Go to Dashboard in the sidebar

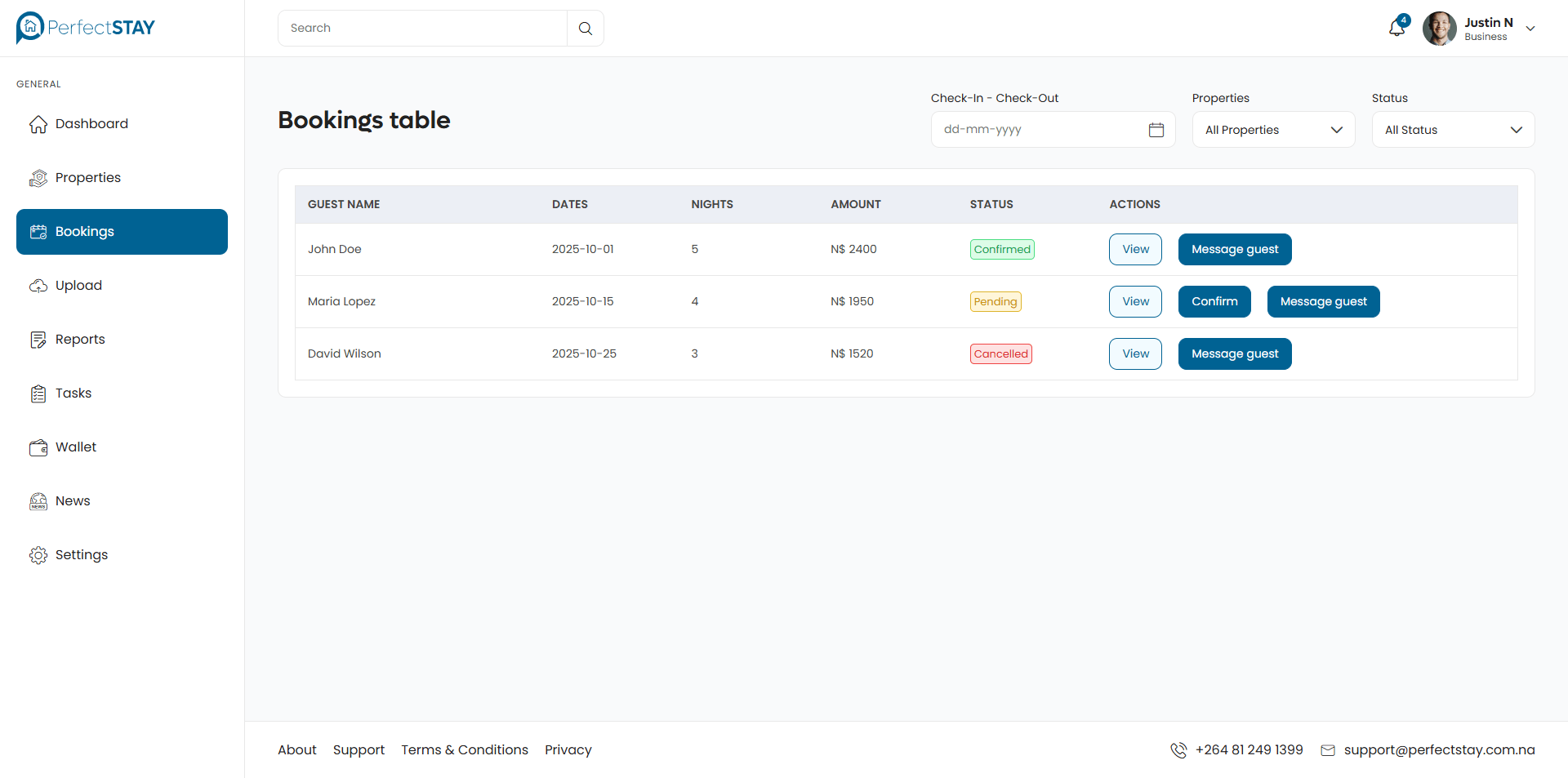tap(91, 124)
